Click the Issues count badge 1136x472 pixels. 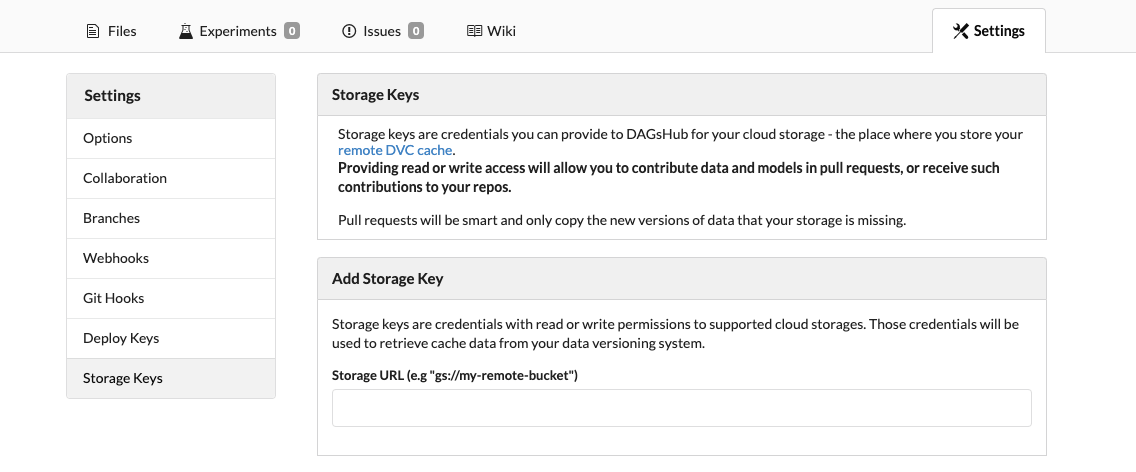[416, 31]
